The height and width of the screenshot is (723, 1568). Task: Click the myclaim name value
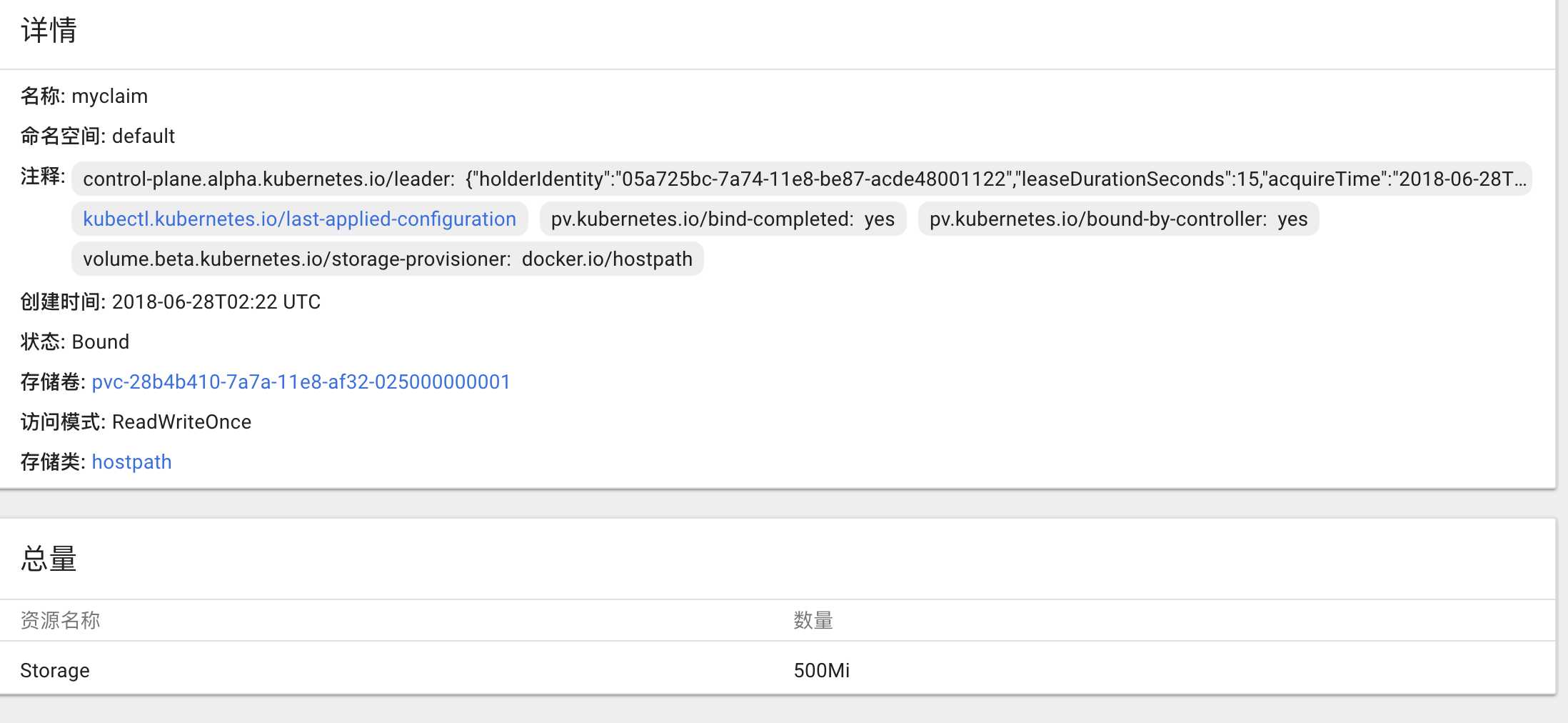(110, 96)
